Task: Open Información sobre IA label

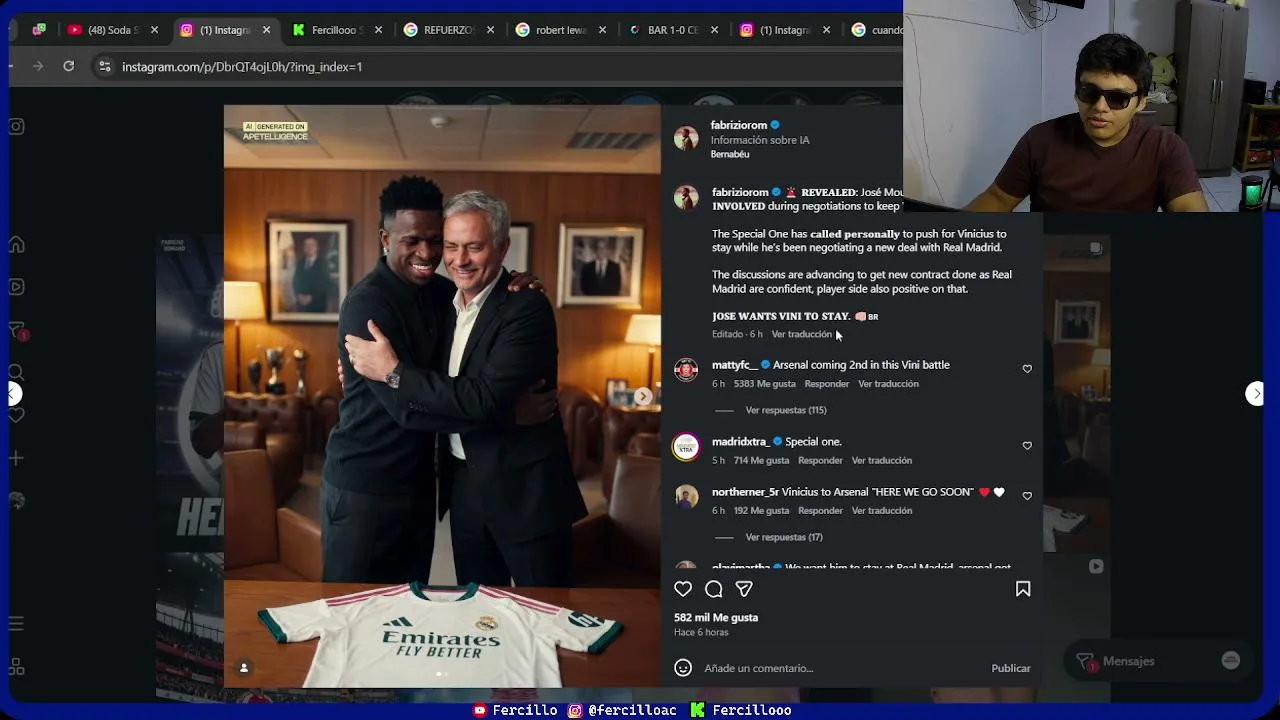Action: pyautogui.click(x=760, y=140)
